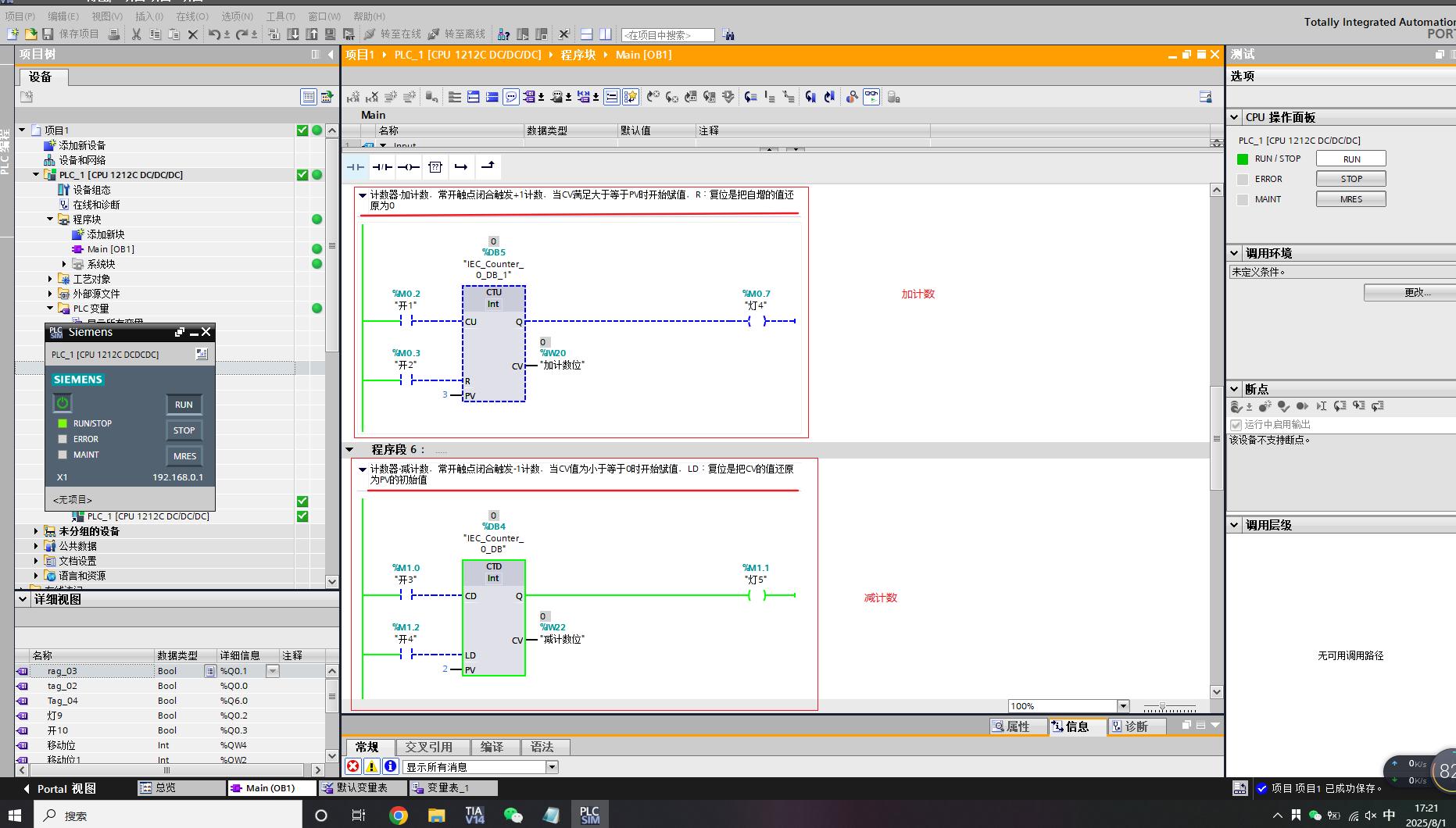Screen dimensions: 1456x828
Task: Click Windows Start button
Action: pos(15,816)
